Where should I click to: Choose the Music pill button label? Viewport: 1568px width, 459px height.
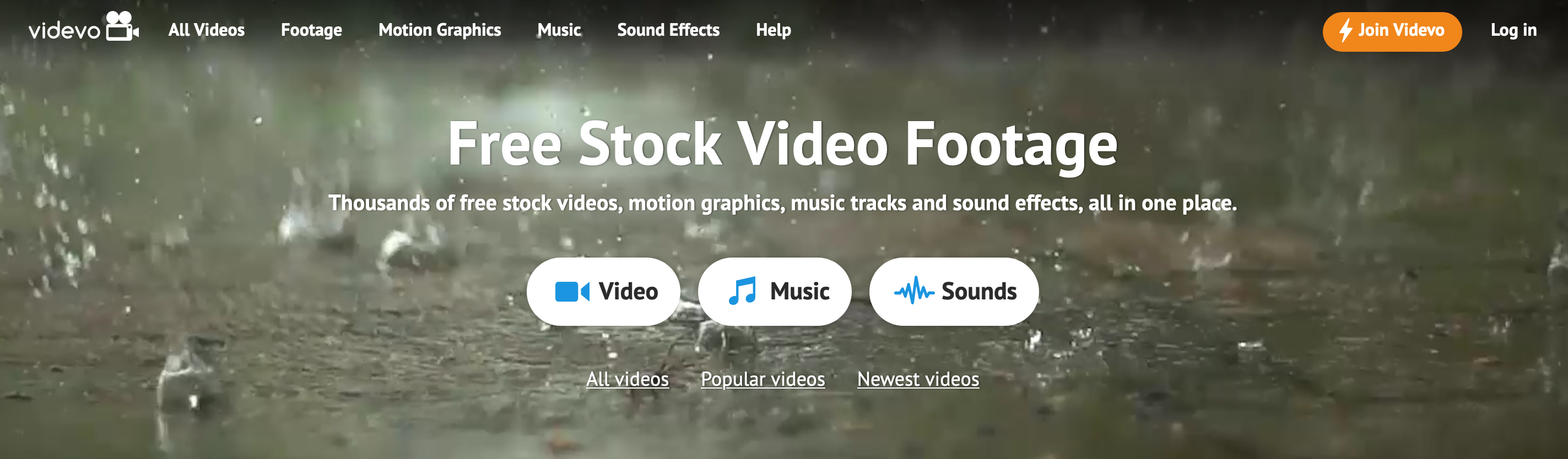click(799, 292)
